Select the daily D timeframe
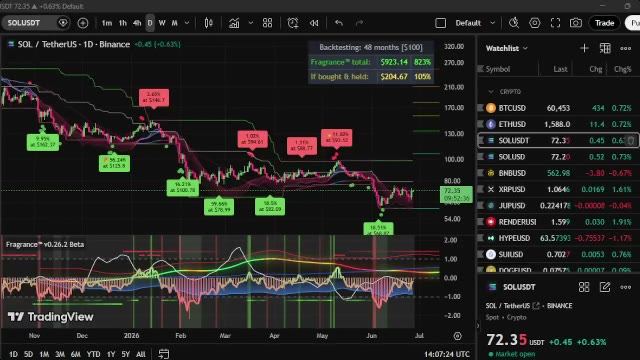640x360 pixels. [150, 23]
